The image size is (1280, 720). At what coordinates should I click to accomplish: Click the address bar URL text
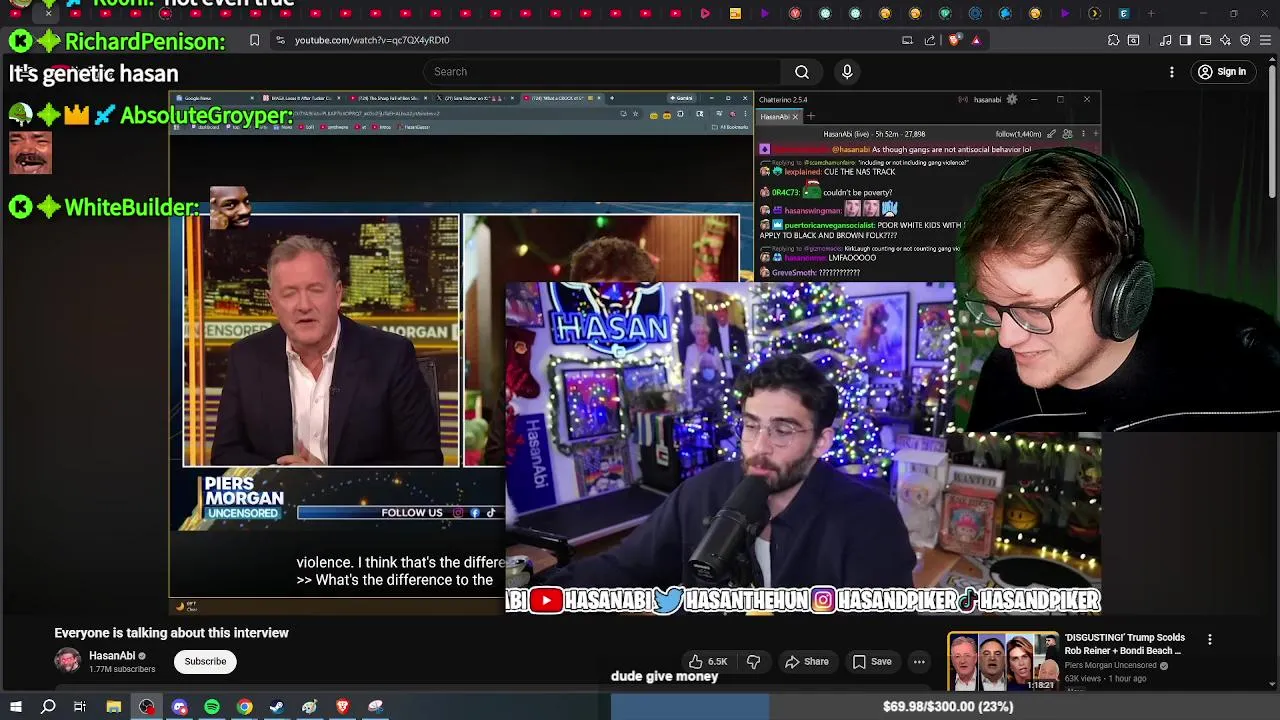click(x=372, y=40)
